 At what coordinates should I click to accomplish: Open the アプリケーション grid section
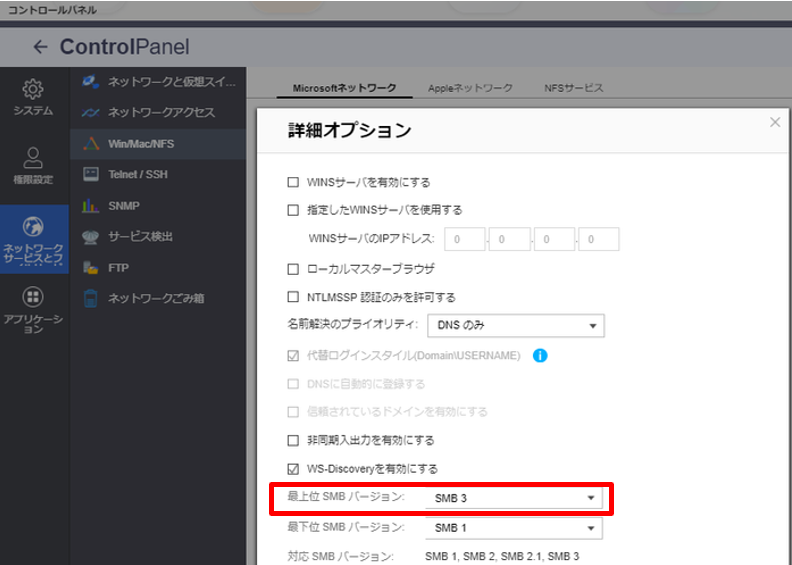click(x=33, y=308)
